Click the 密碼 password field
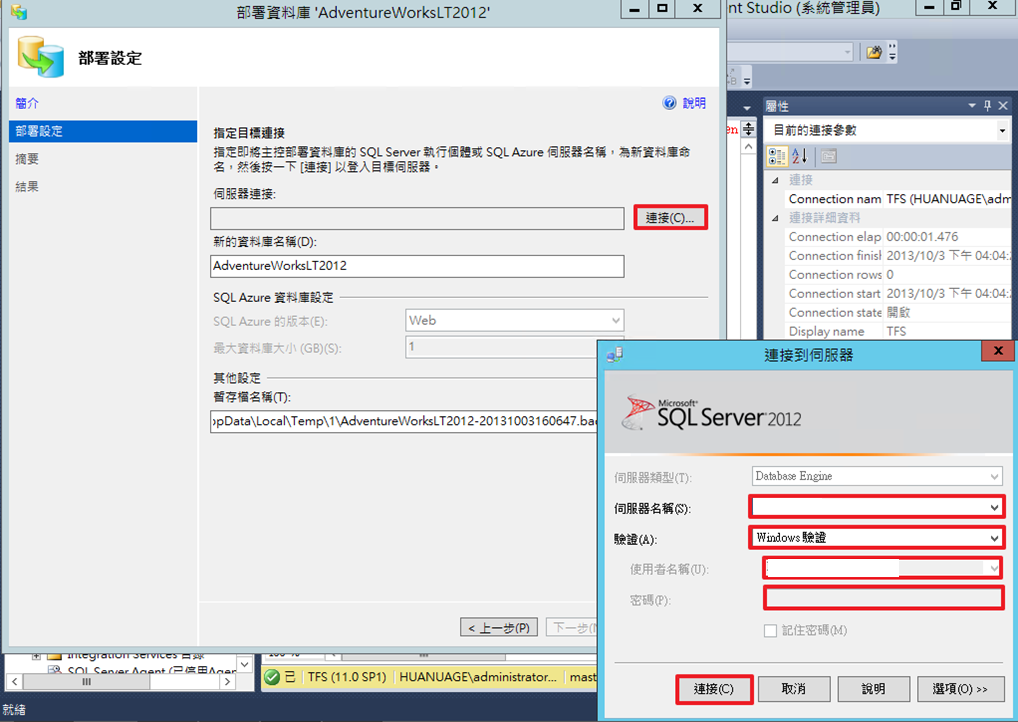 pos(884,598)
